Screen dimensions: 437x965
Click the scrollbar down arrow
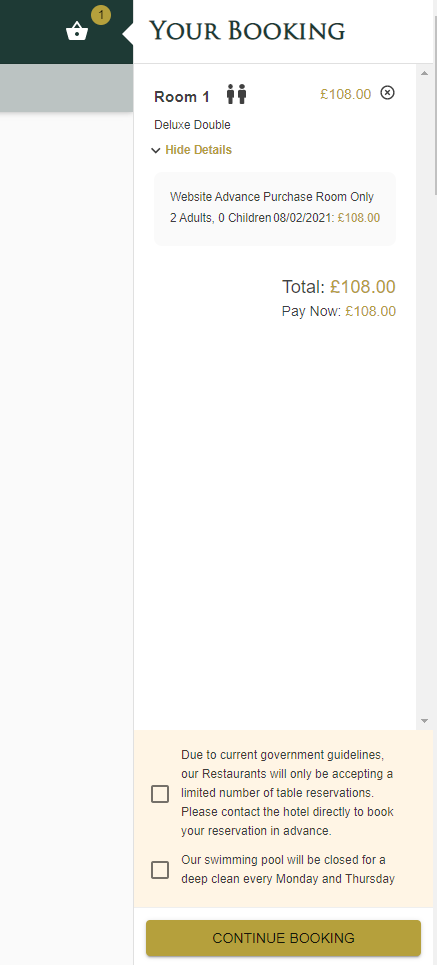point(424,721)
